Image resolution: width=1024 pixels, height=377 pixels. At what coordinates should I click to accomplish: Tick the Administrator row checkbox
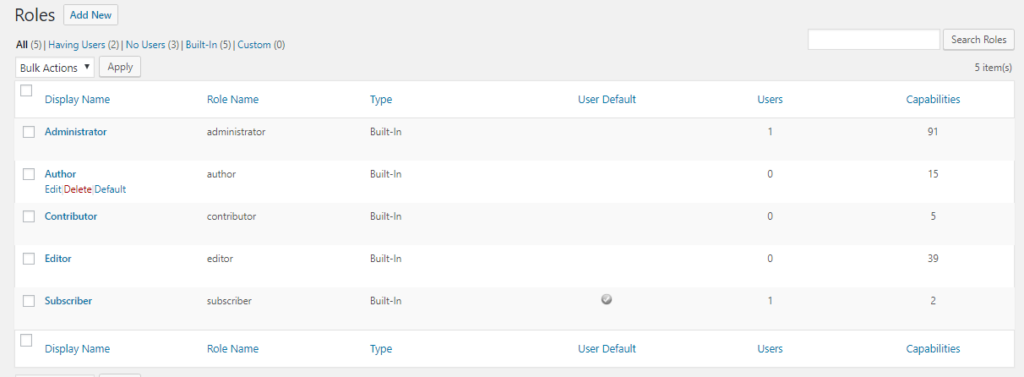click(x=29, y=132)
